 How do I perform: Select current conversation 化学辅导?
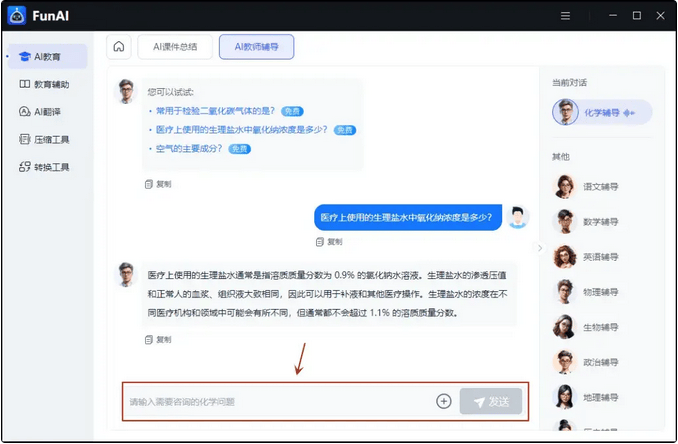599,113
